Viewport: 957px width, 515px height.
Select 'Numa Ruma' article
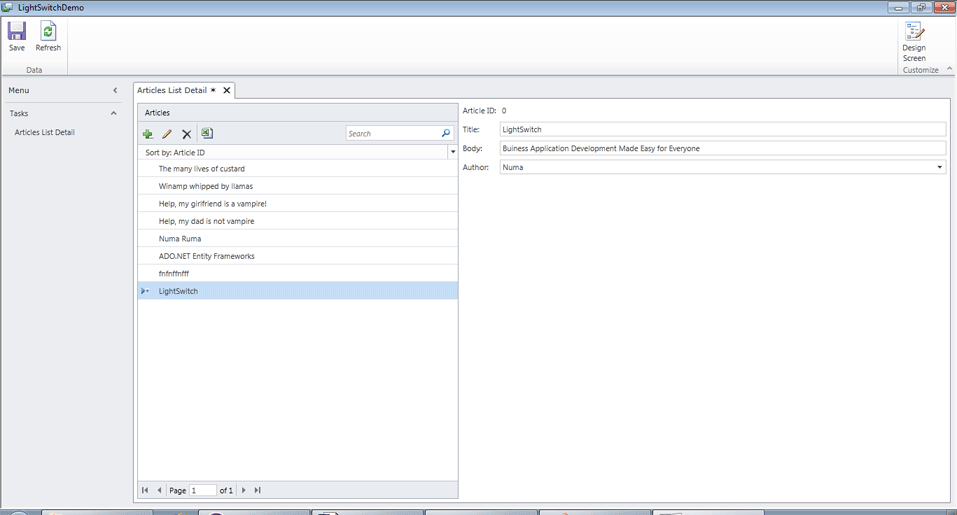tap(298, 239)
